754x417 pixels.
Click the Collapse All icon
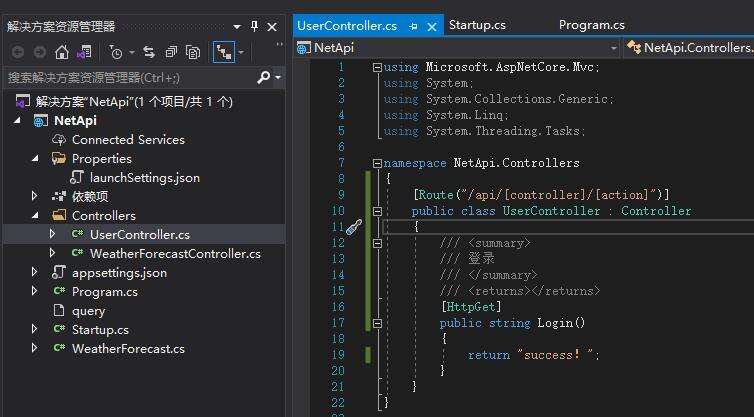click(171, 52)
